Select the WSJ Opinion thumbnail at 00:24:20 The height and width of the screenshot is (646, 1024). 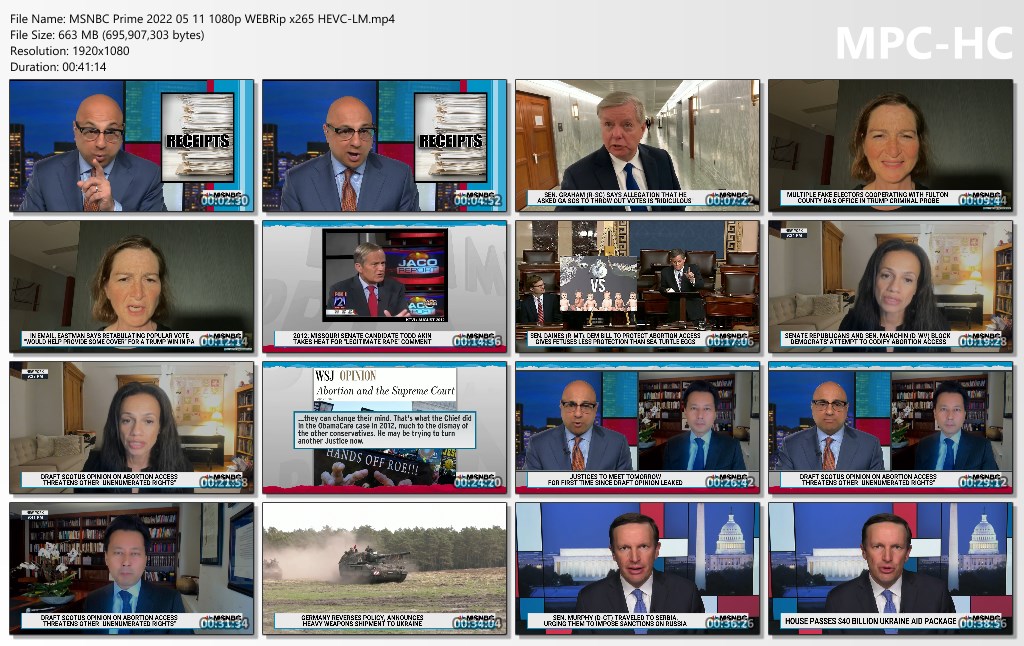coord(384,427)
